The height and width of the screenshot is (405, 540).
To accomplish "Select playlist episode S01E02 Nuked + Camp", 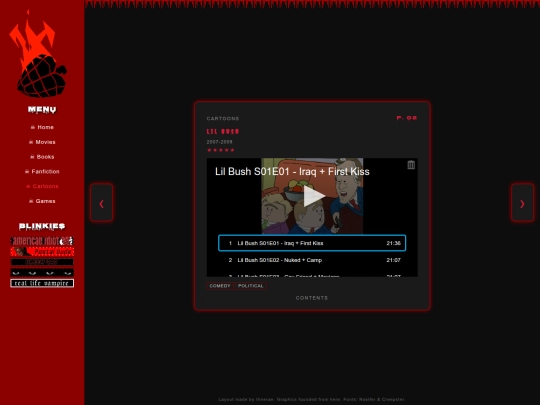I will click(312, 260).
